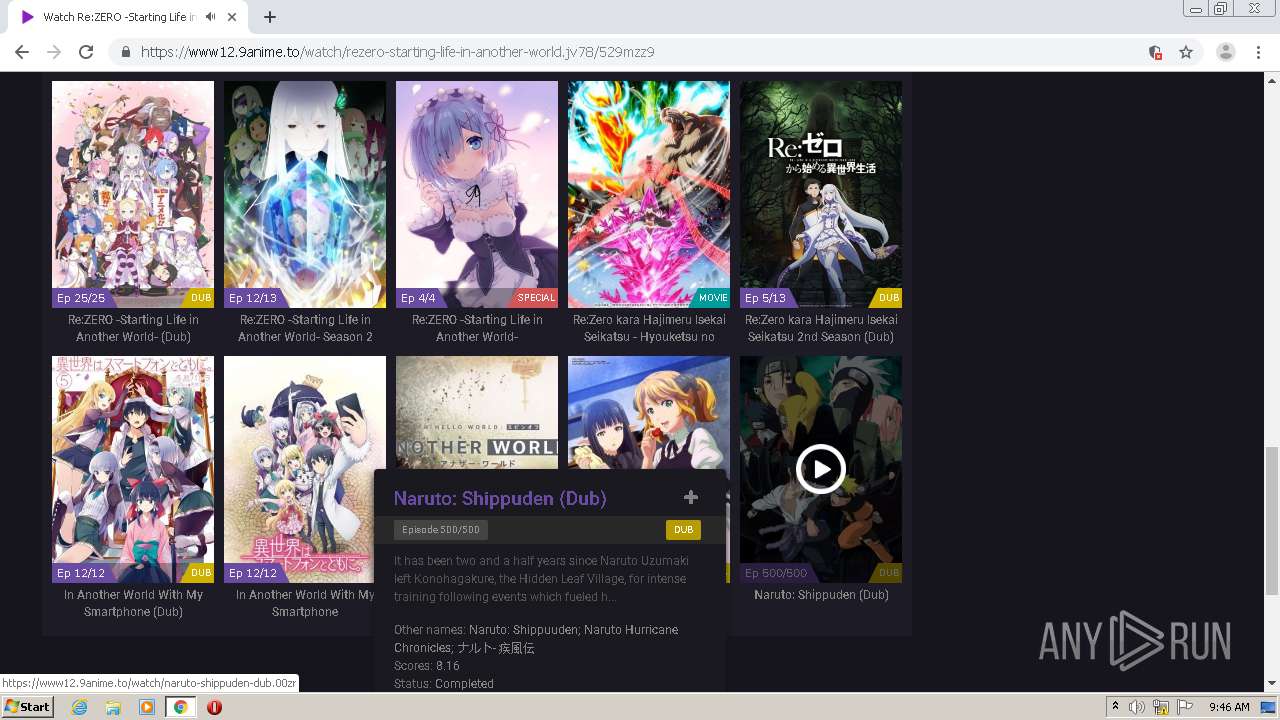Click Hyouketsu no movie title link
The width and height of the screenshot is (1280, 720).
649,328
